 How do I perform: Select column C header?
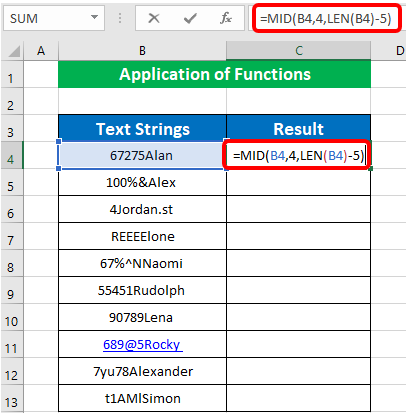click(298, 51)
